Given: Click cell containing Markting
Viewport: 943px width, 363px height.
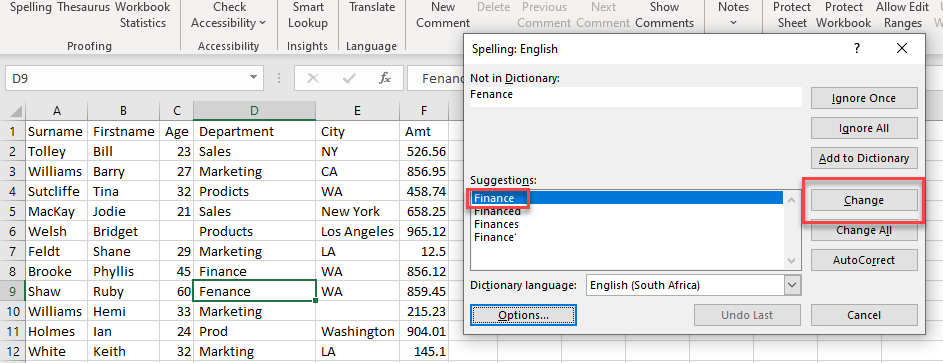Looking at the screenshot, I should (x=254, y=351).
